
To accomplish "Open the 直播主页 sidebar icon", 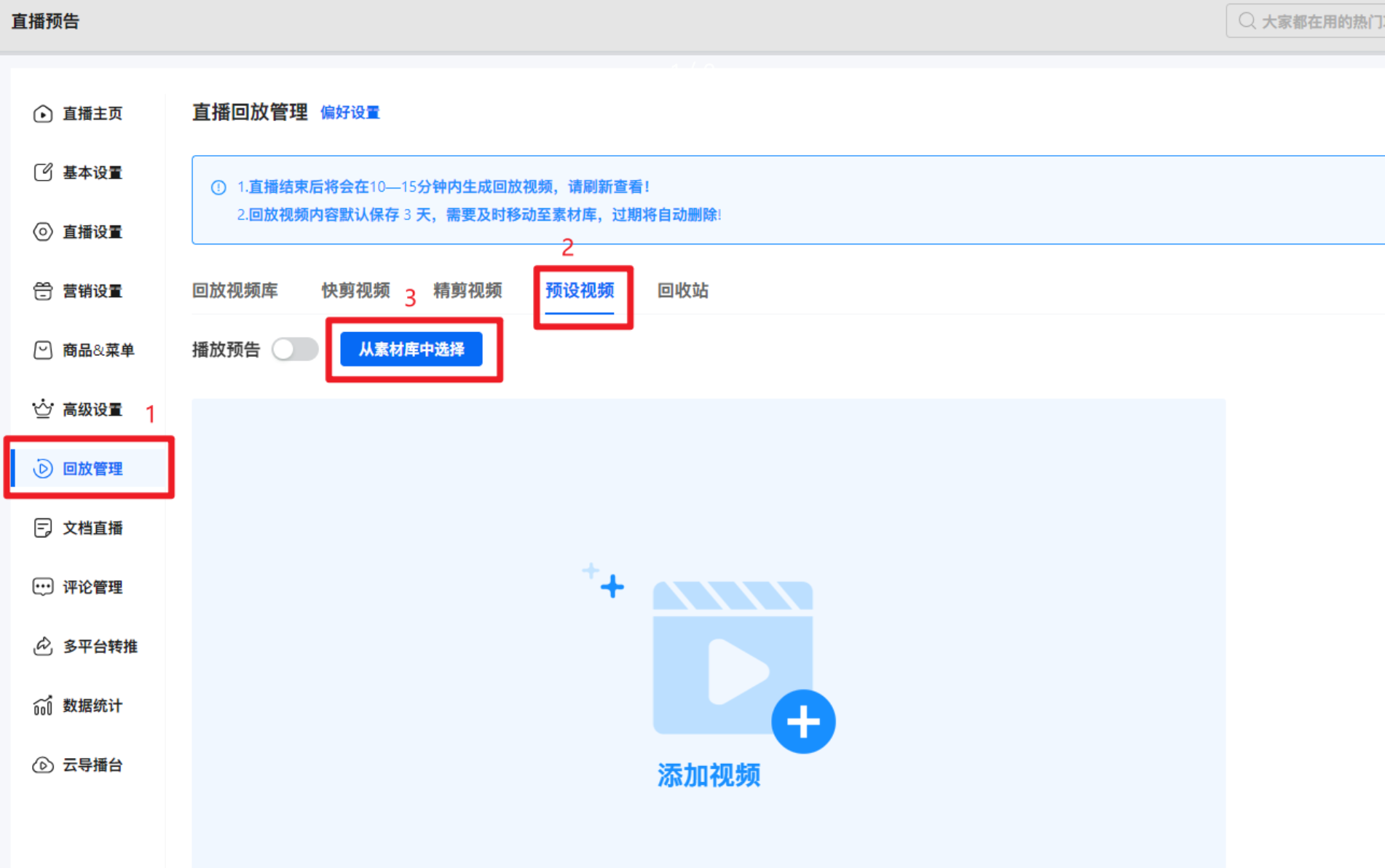I will pos(91,114).
